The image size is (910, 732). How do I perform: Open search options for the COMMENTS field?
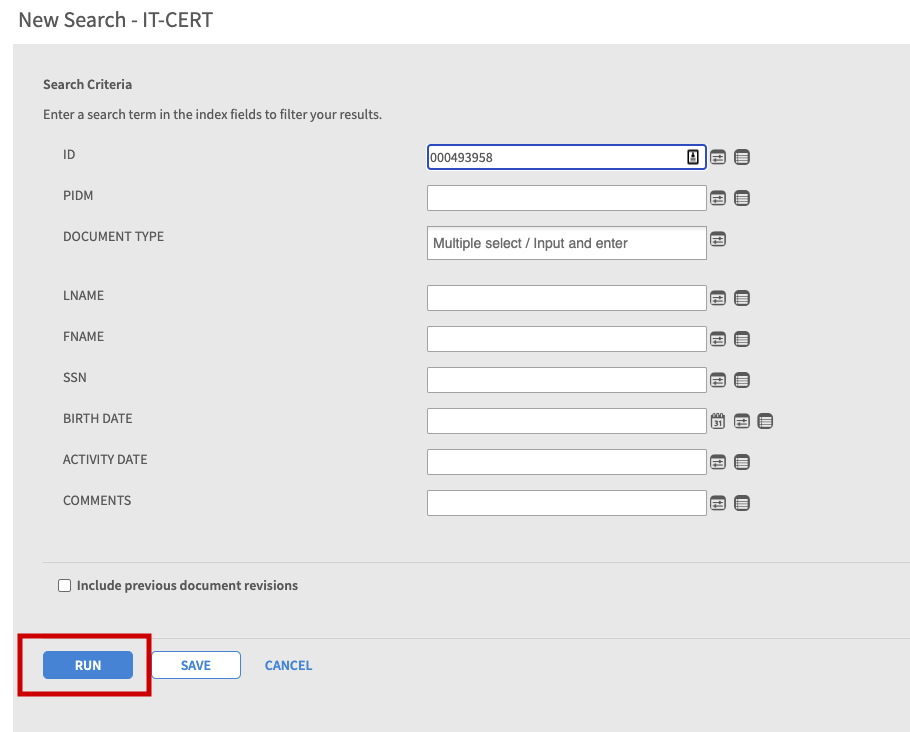click(718, 503)
